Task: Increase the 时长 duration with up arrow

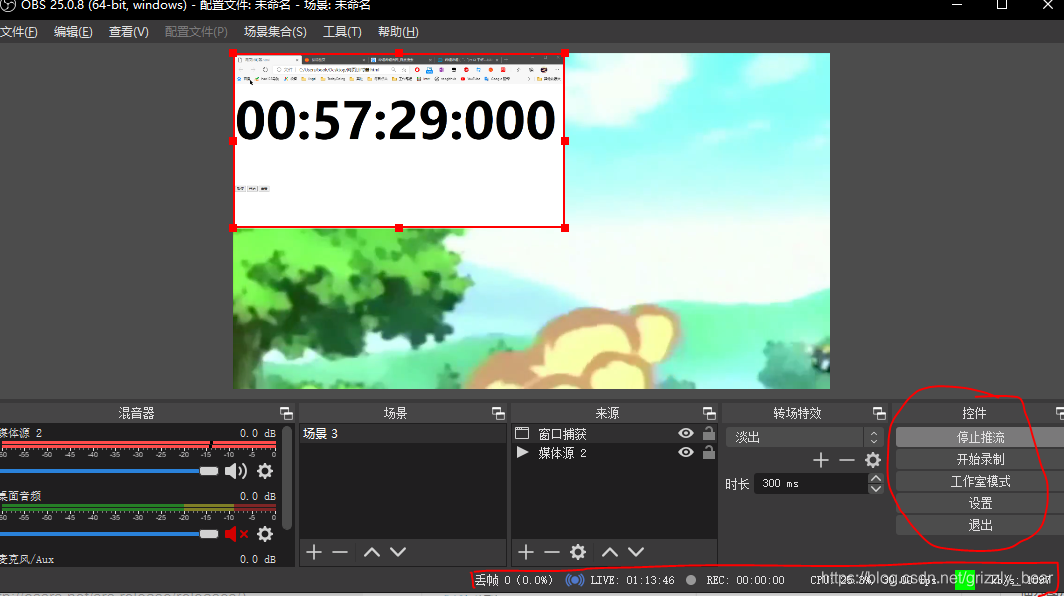Action: click(875, 478)
